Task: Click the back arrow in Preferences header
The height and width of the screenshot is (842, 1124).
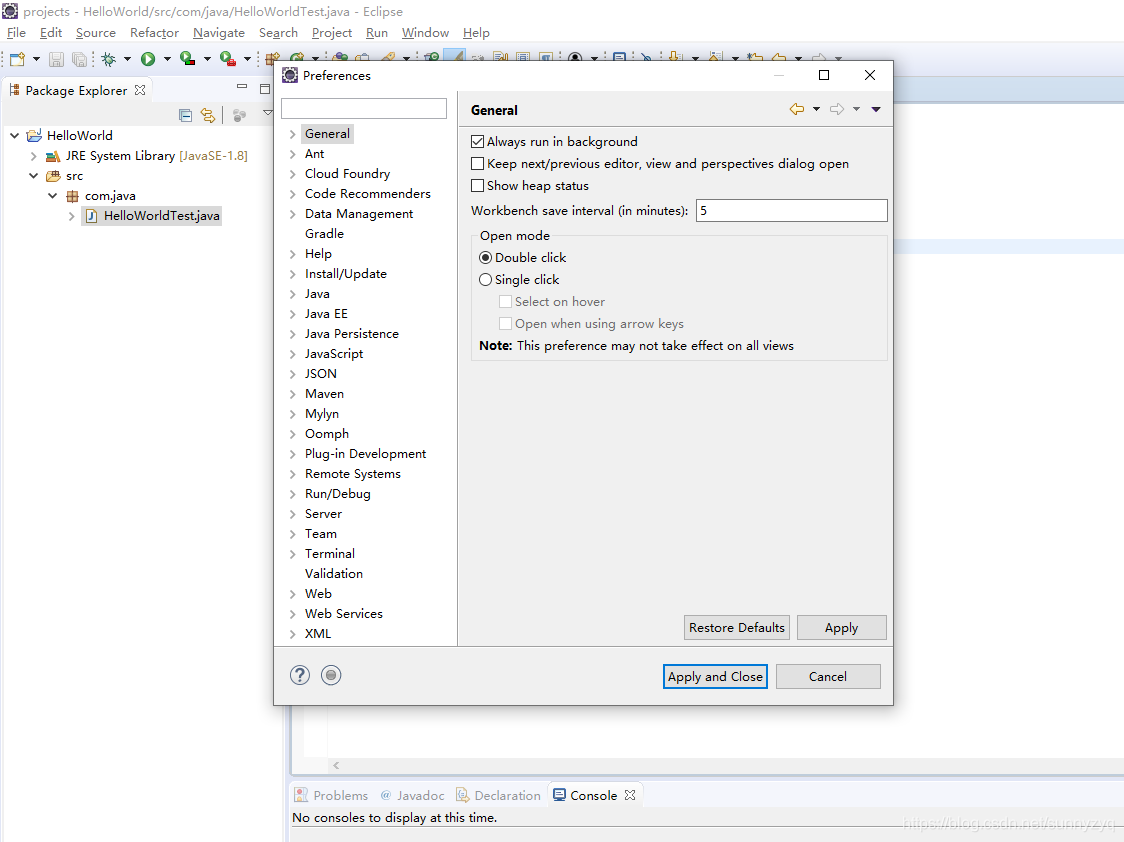Action: tap(796, 109)
